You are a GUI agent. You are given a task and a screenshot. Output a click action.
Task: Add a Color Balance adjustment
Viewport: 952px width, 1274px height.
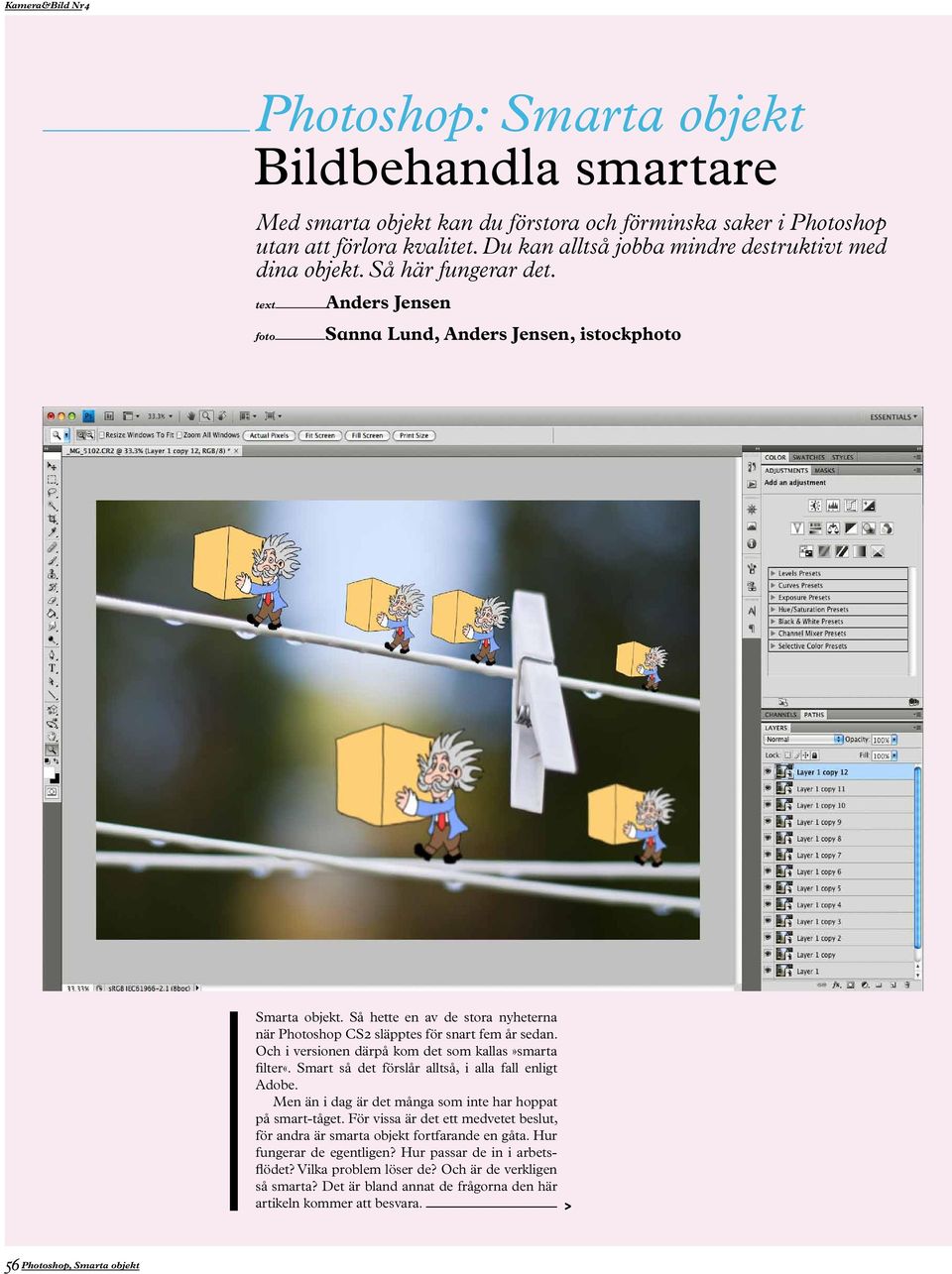pos(833,528)
